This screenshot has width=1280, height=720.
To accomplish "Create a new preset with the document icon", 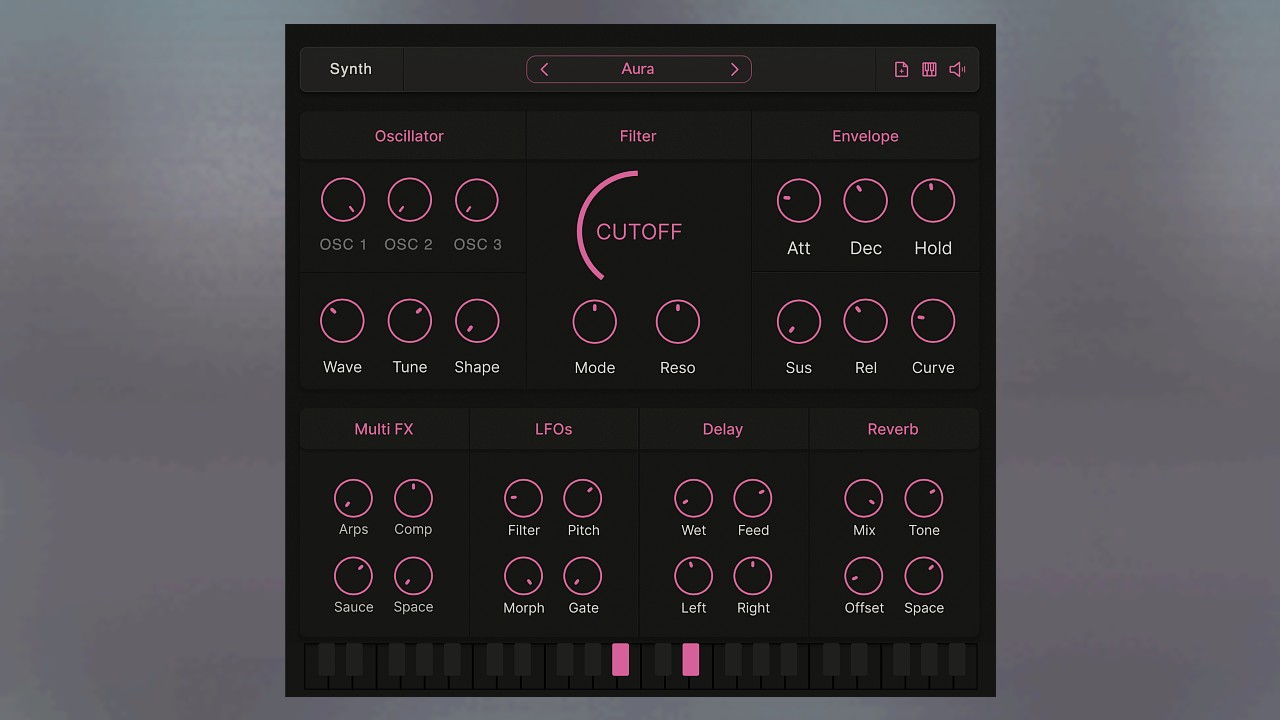I will 901,69.
